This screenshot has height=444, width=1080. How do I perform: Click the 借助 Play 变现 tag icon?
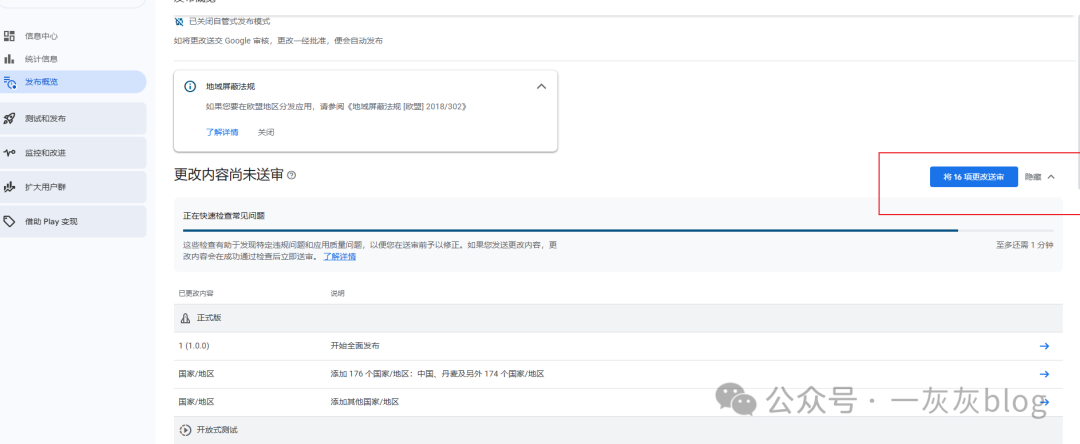tap(10, 221)
